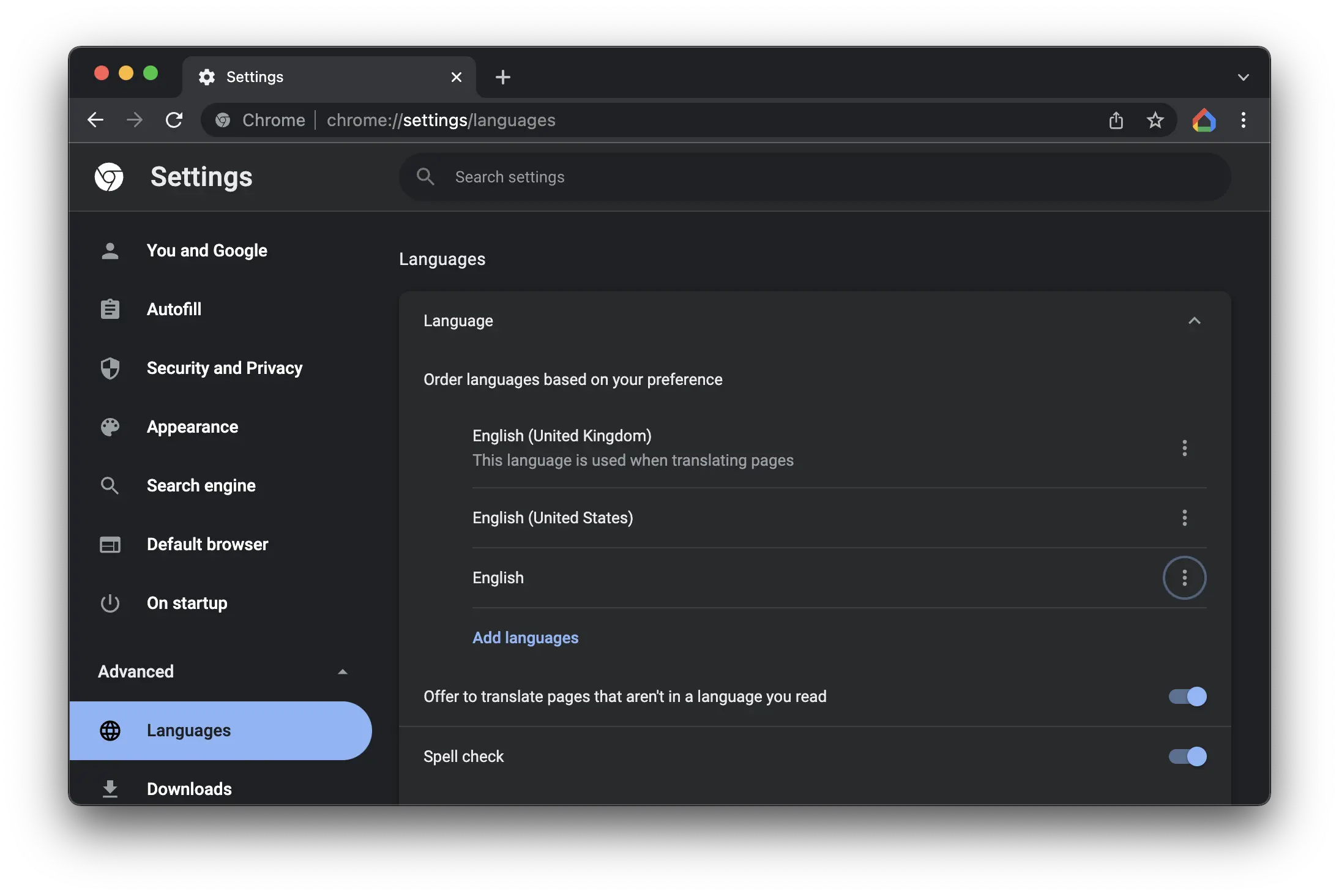Click the Search engine magnifier icon
The width and height of the screenshot is (1339, 896).
pyautogui.click(x=109, y=485)
